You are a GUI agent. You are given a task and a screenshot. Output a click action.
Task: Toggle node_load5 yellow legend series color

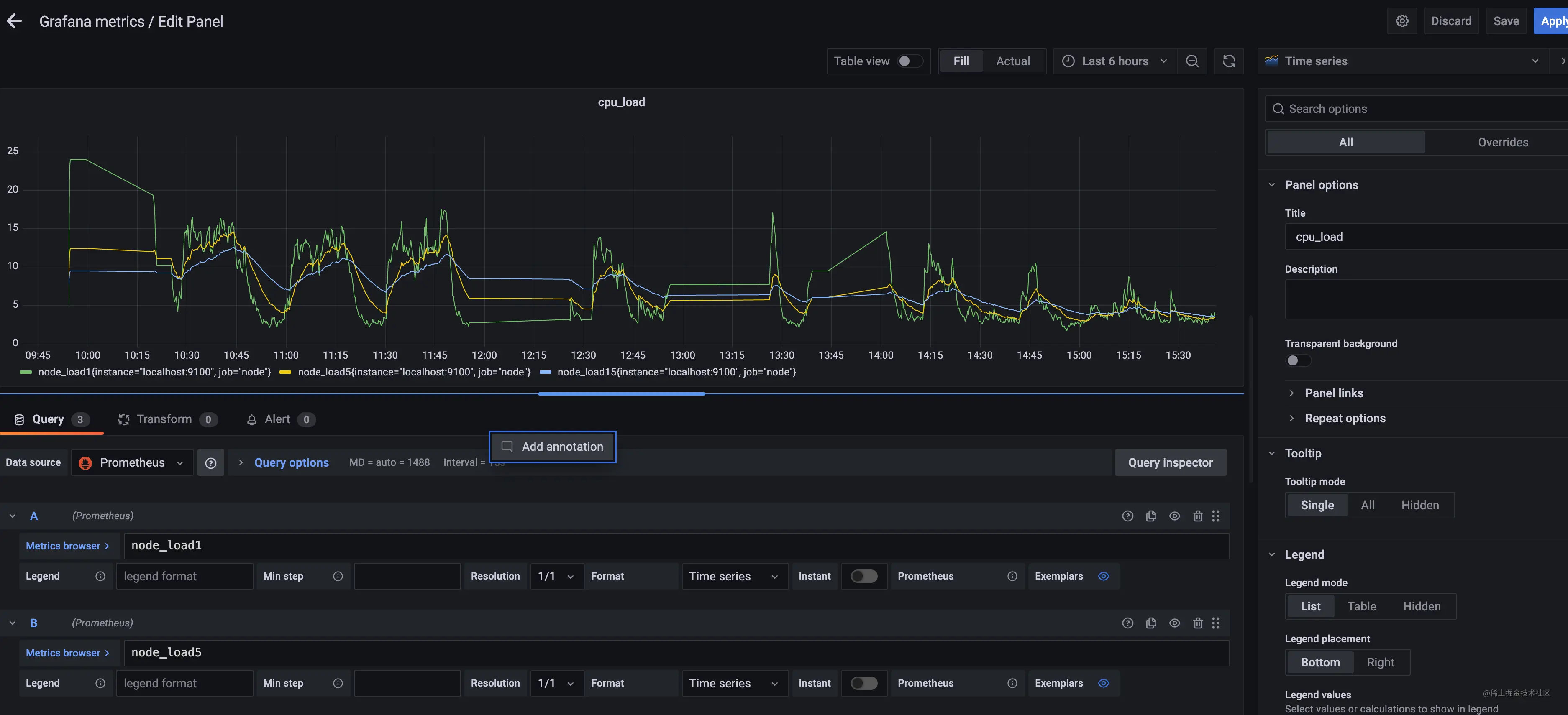(x=285, y=373)
